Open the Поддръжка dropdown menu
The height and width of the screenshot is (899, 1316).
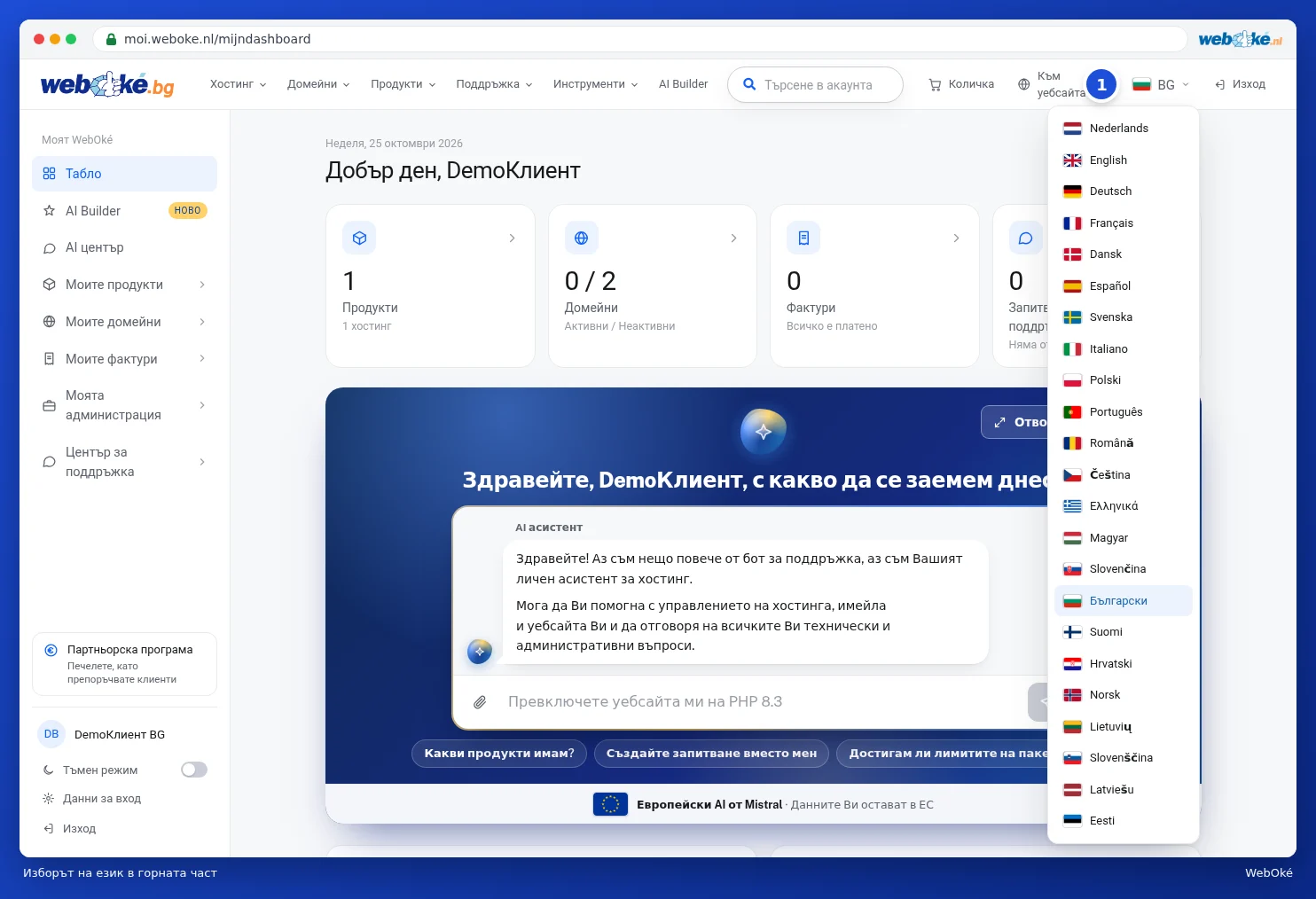pos(494,84)
